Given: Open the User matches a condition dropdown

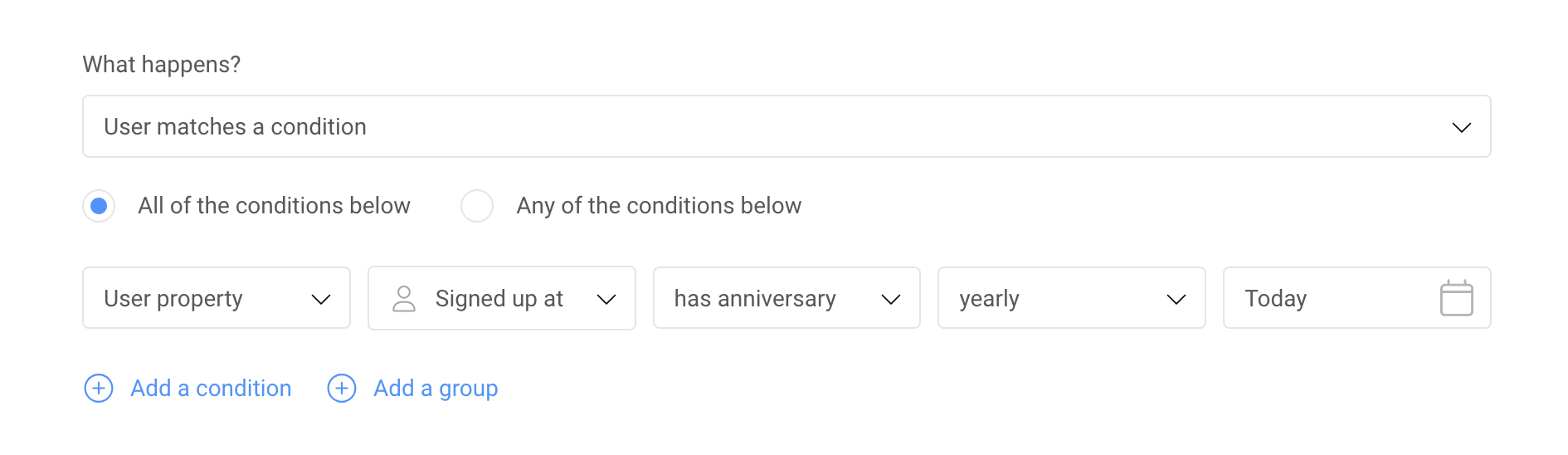Looking at the screenshot, I should pos(786,126).
